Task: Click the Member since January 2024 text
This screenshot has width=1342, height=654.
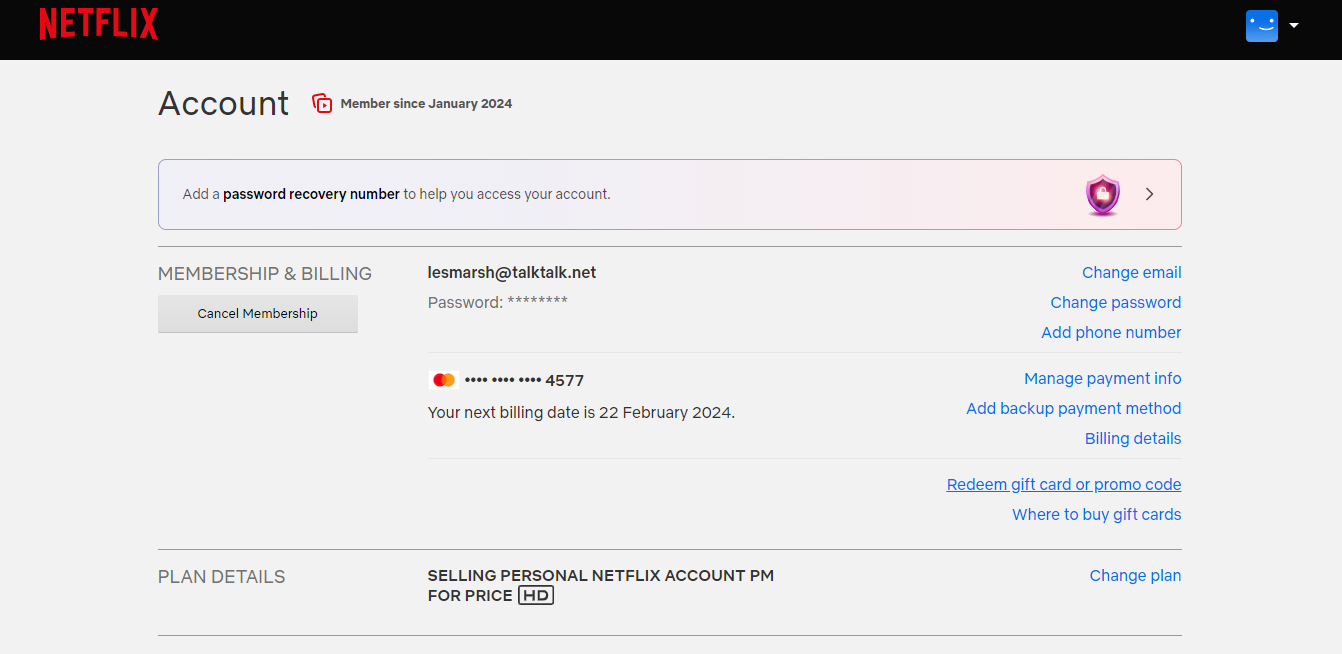Action: 426,103
